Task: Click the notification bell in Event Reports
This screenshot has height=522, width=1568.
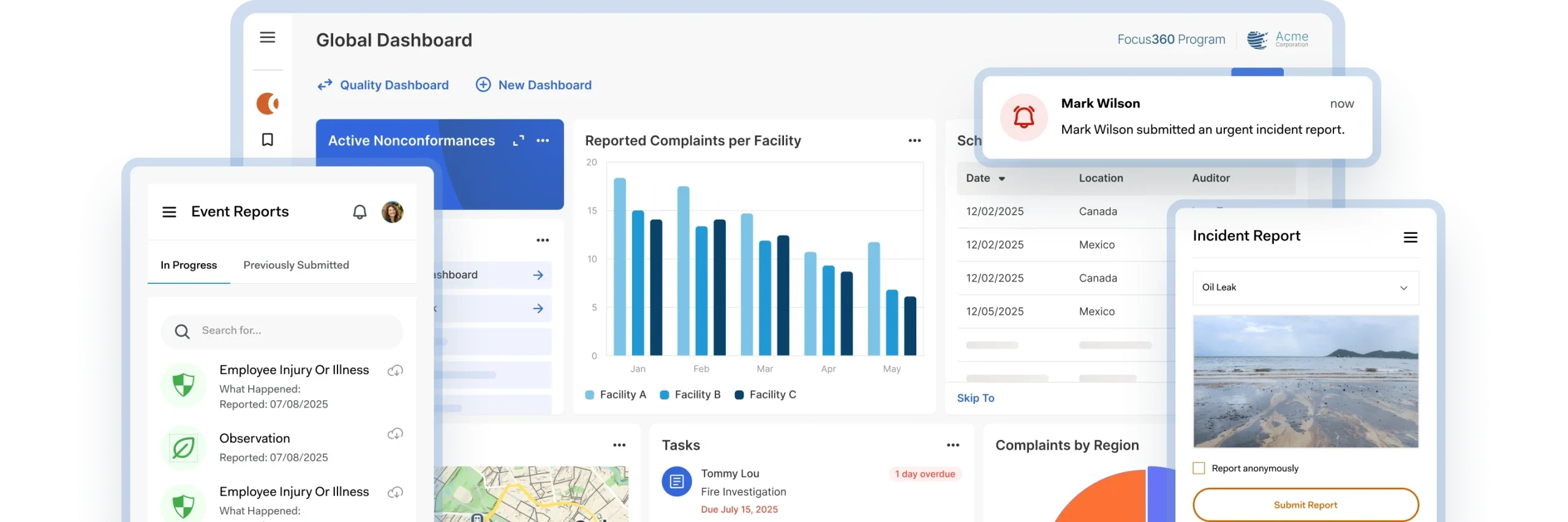Action: 360,212
